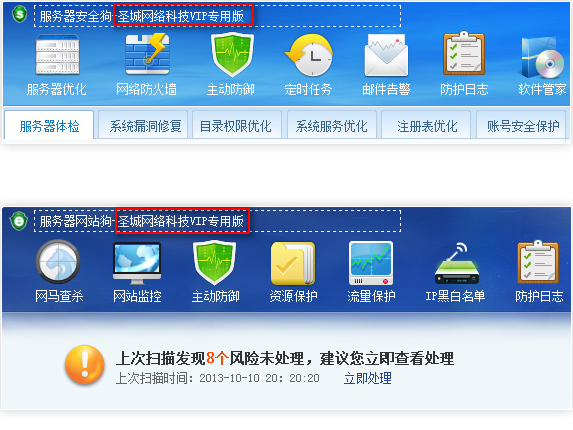Open the 资源保护 folder icon

(x=293, y=263)
